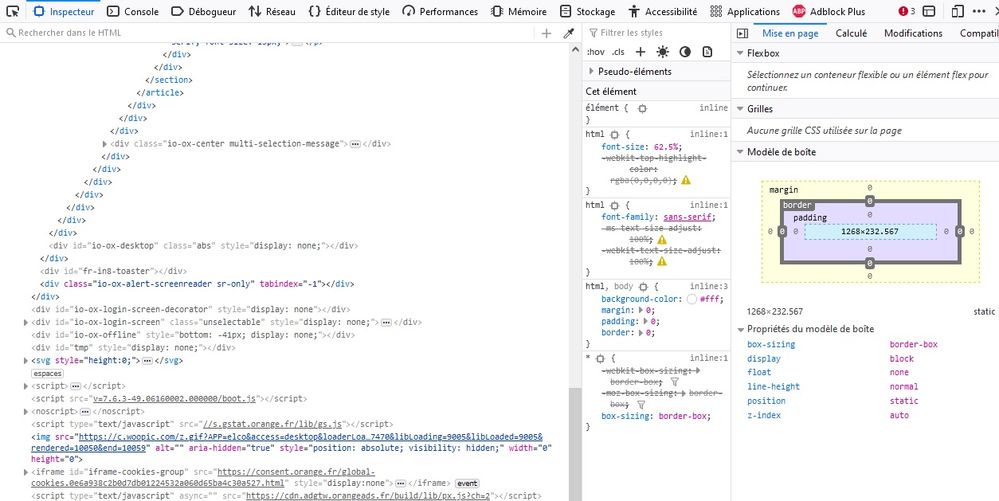Viewport: 999px width, 501px height.
Task: Open the Applications panel
Action: click(745, 11)
